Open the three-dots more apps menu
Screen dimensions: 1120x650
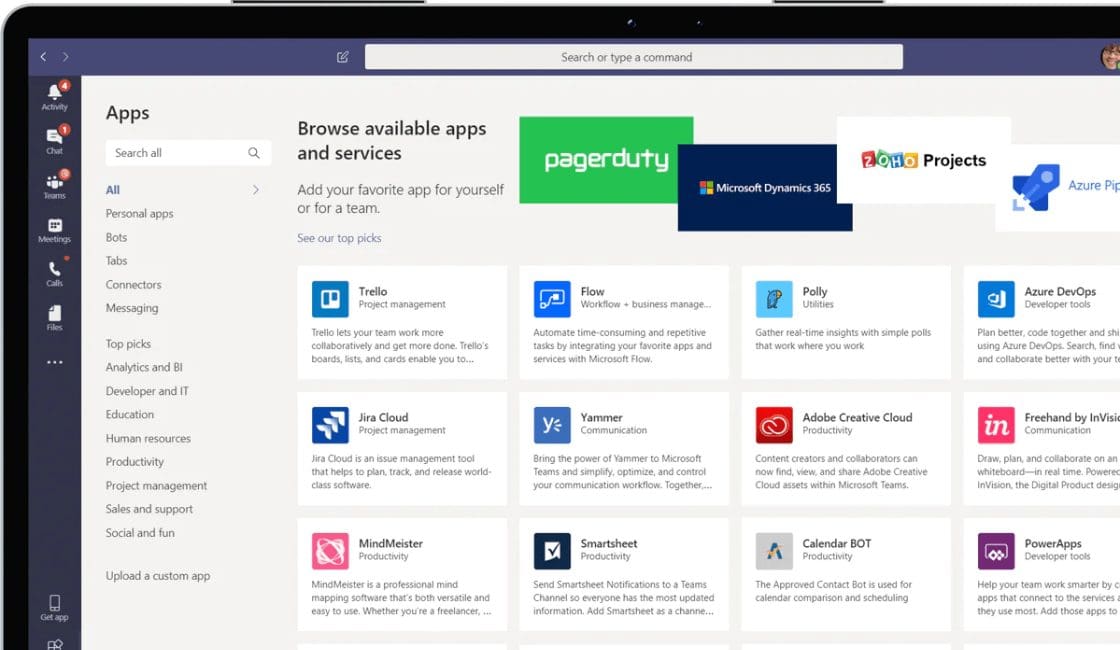(54, 362)
